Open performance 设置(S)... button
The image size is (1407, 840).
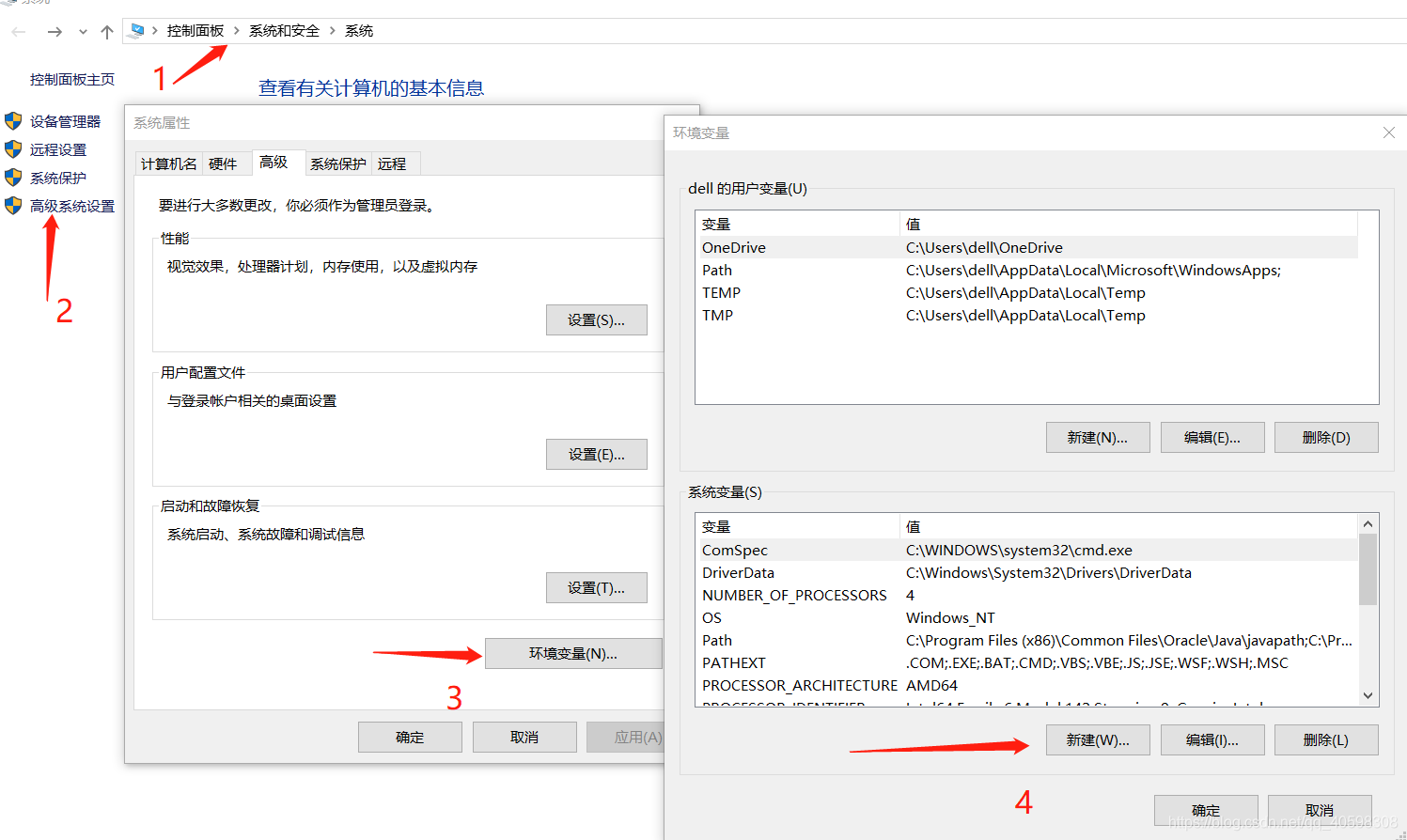(597, 320)
